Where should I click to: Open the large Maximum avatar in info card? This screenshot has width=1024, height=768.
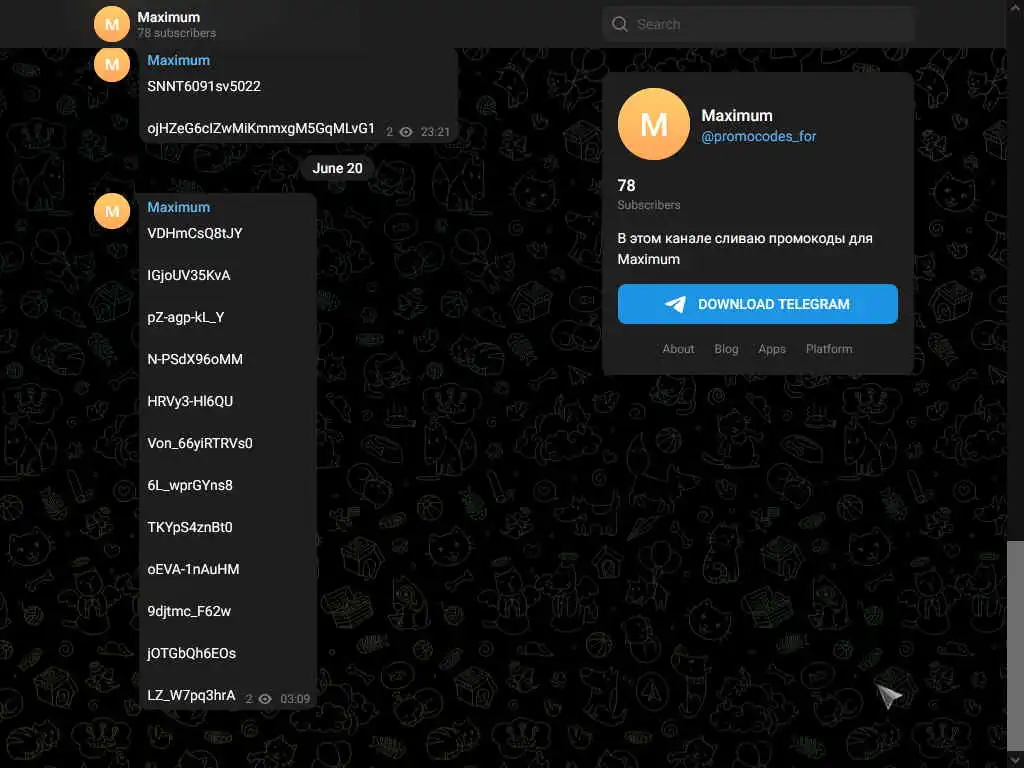coord(654,124)
